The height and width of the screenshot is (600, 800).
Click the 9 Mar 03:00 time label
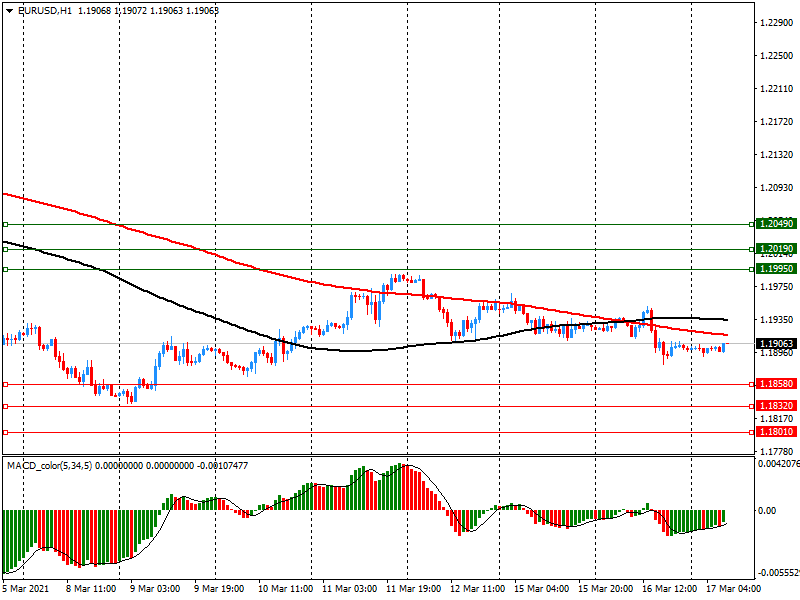pos(155,589)
